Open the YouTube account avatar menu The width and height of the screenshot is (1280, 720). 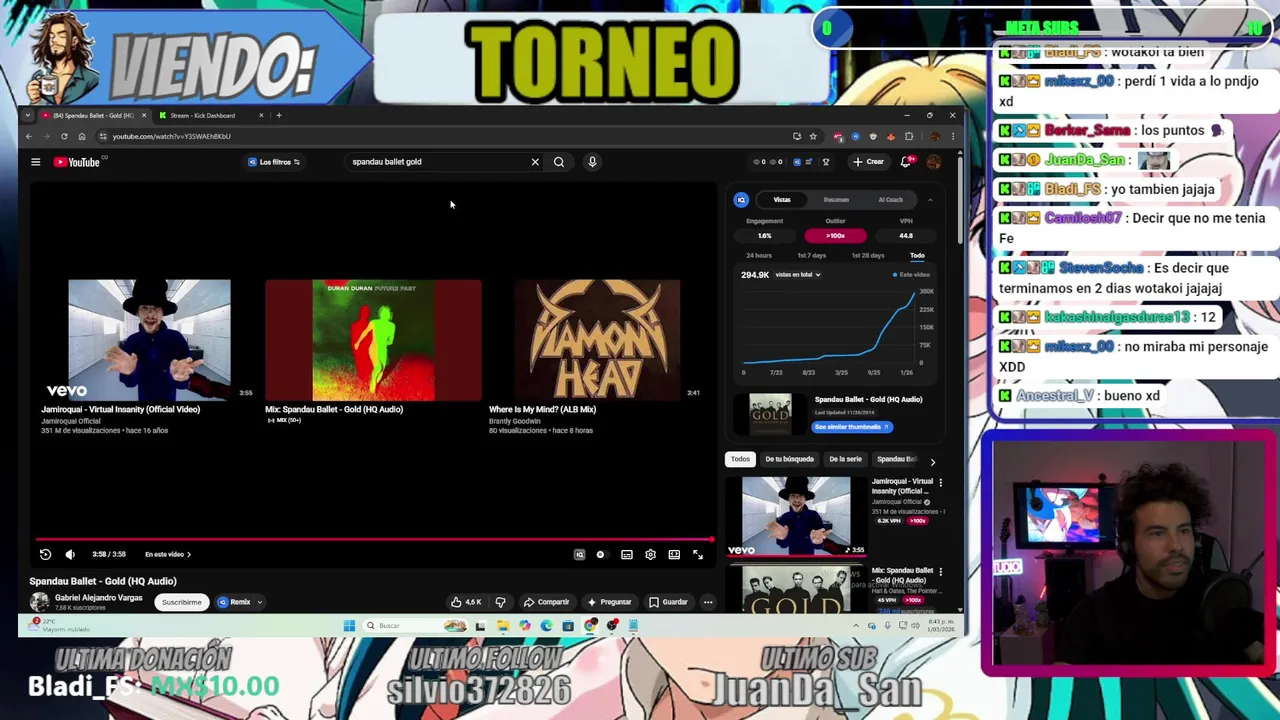pyautogui.click(x=933, y=162)
